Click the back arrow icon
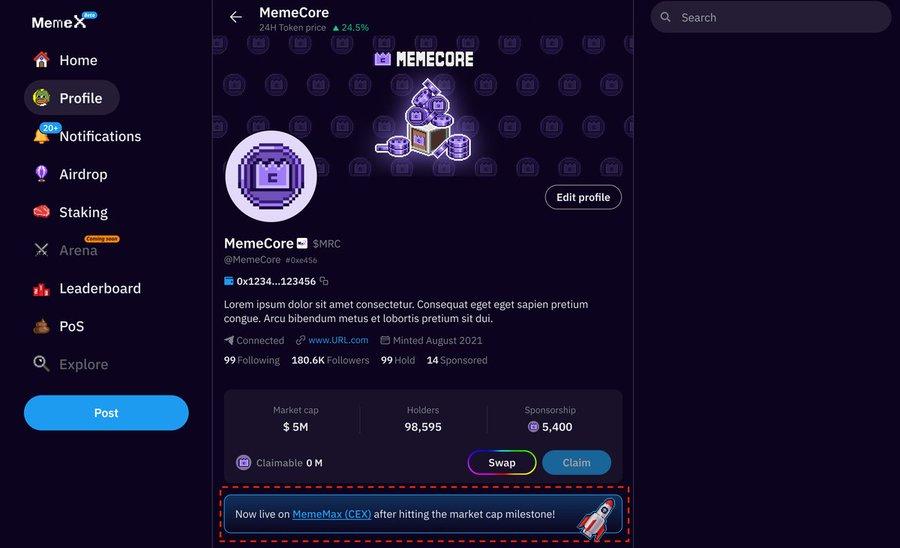900x548 pixels. pos(236,17)
